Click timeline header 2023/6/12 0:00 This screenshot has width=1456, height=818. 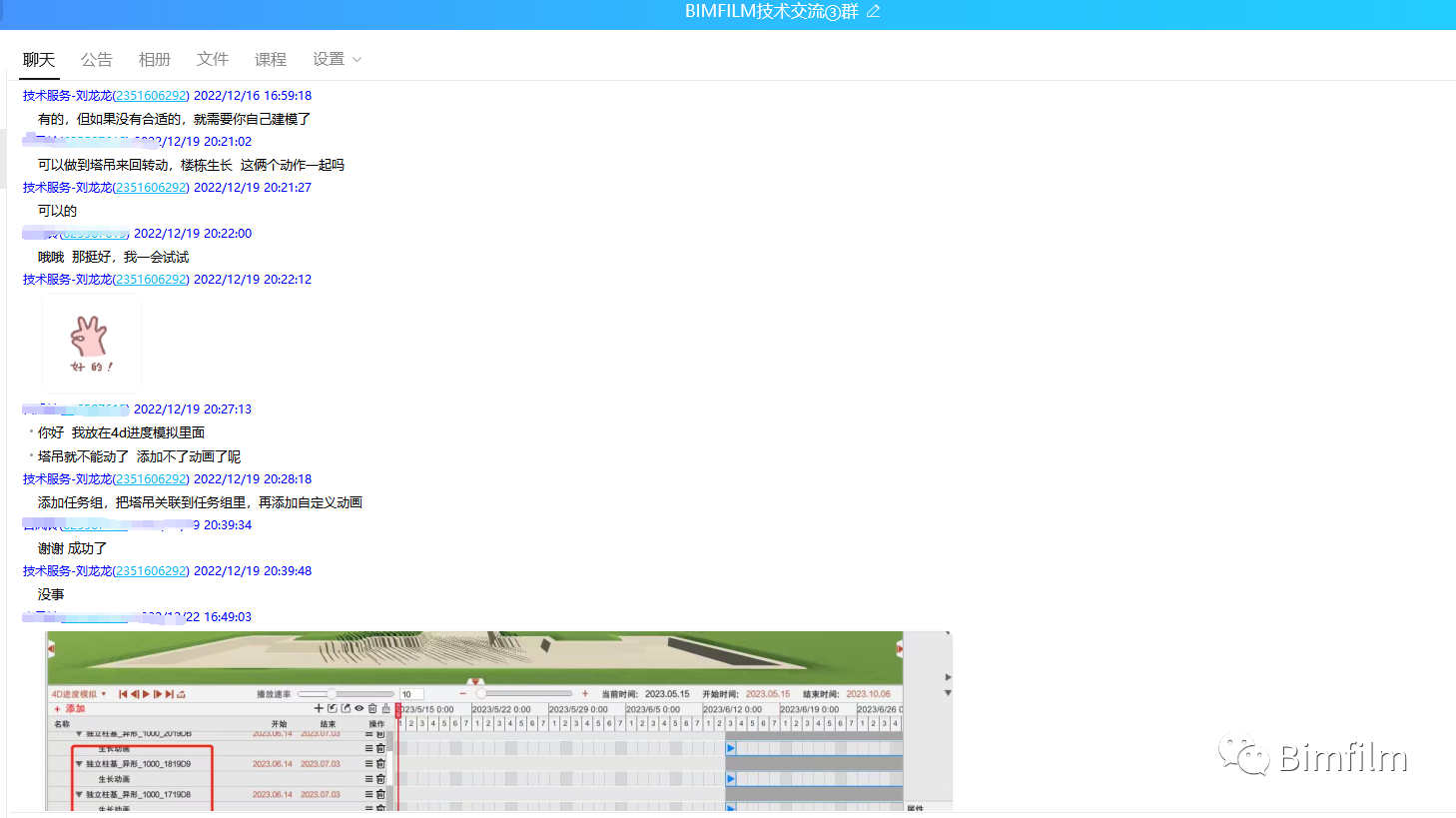[x=732, y=709]
